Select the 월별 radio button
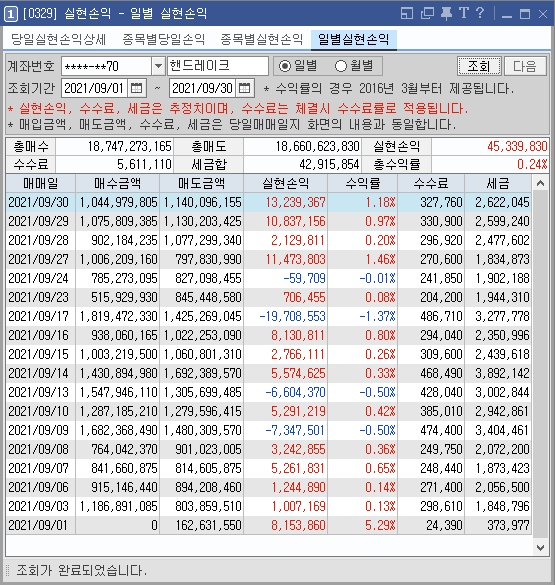Screen dimensions: 555x585 [341, 66]
